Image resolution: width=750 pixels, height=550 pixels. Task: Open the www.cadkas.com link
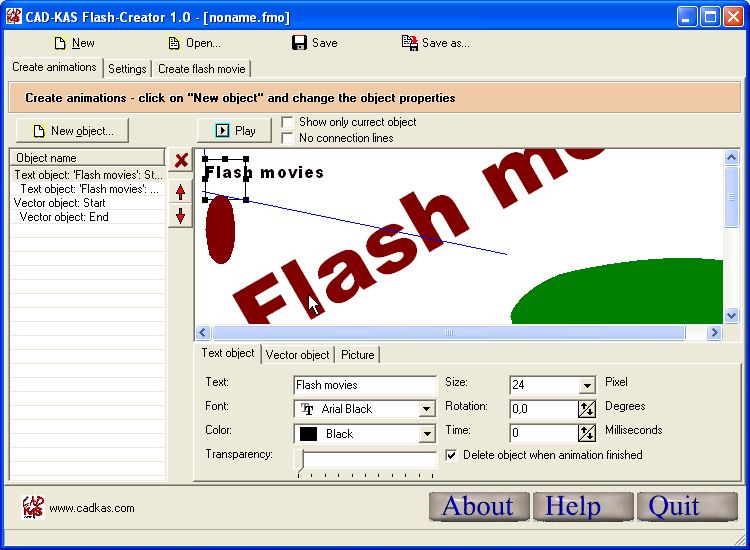(x=92, y=508)
